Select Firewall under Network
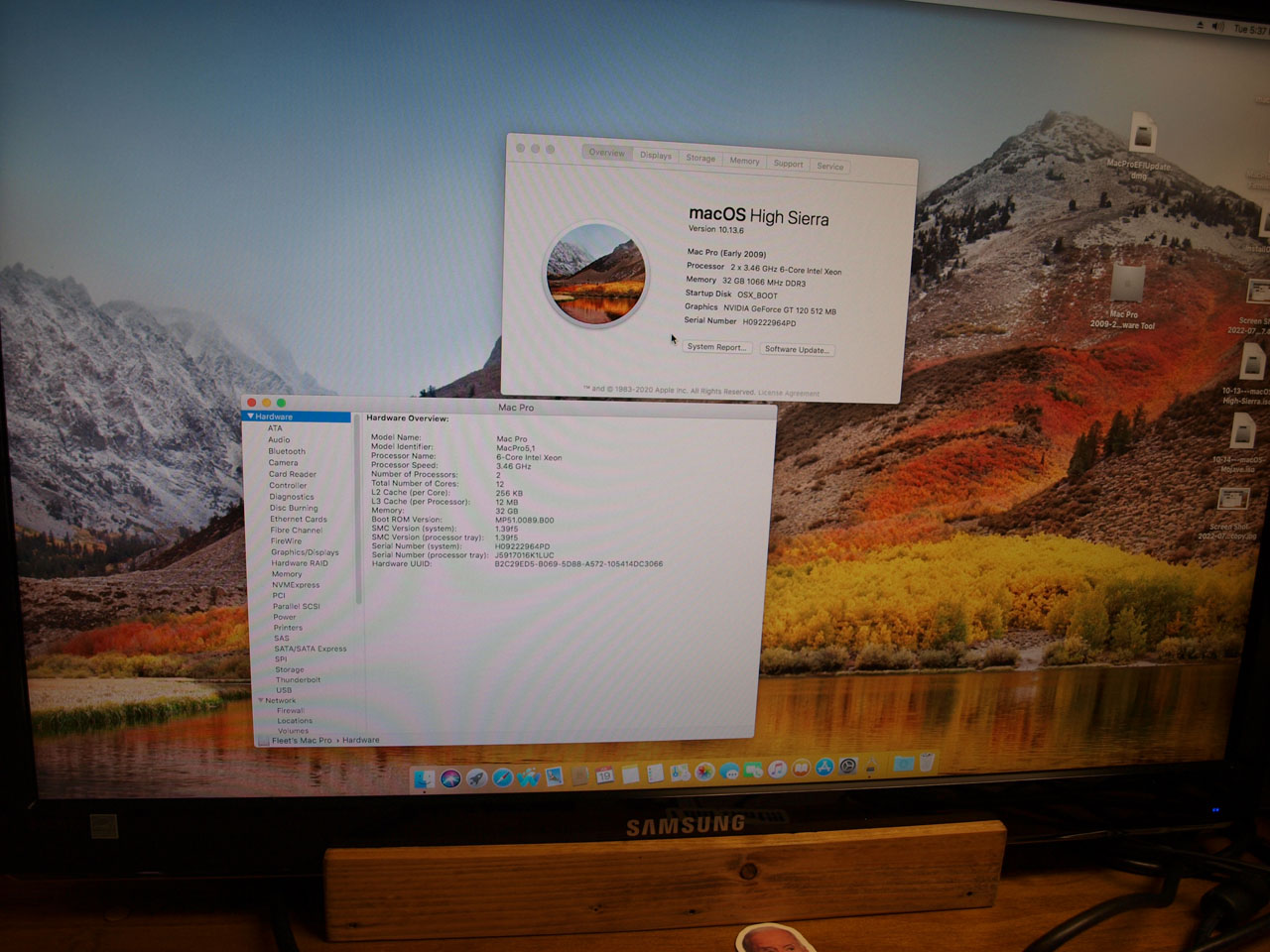1270x952 pixels. click(291, 711)
